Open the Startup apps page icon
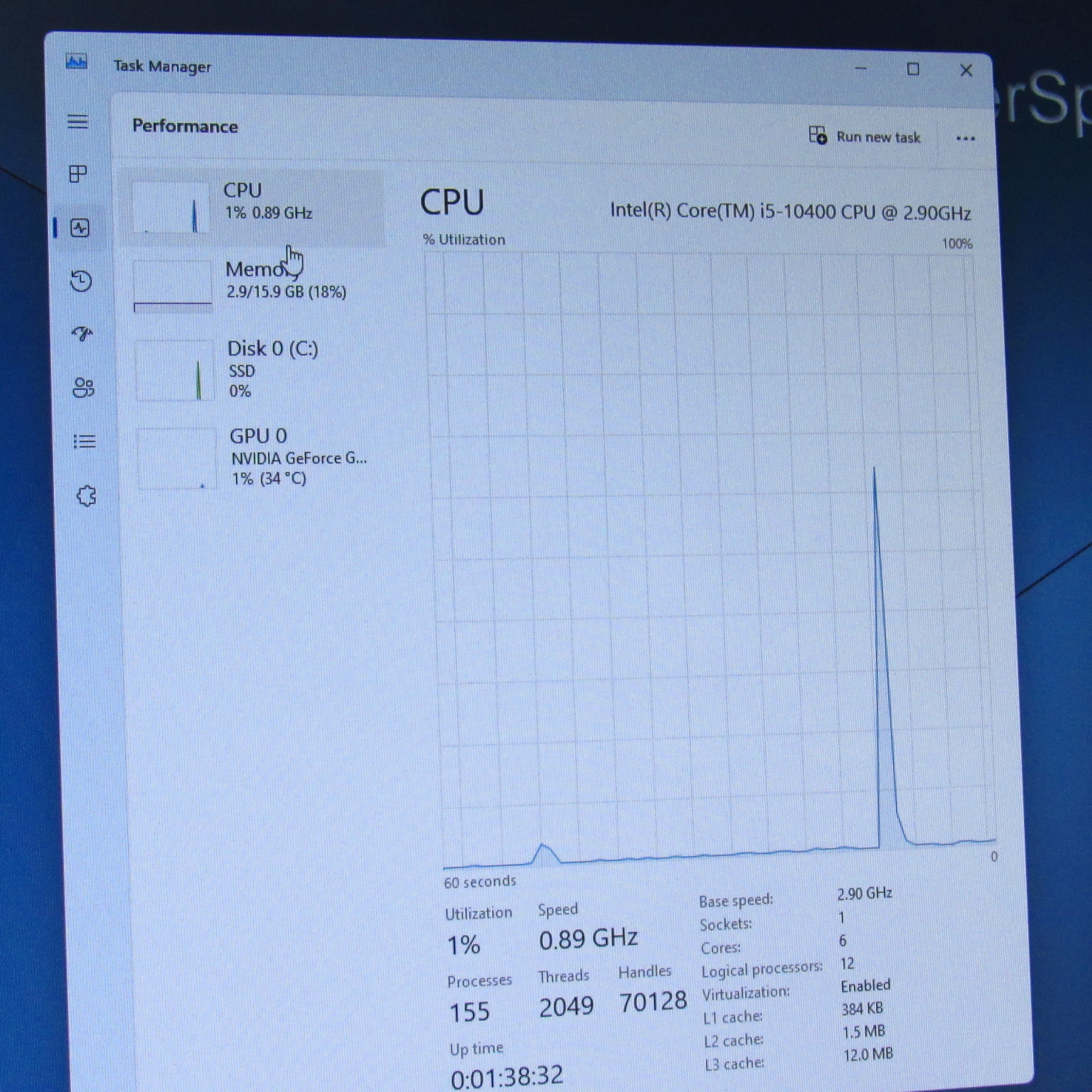Image resolution: width=1092 pixels, height=1092 pixels. (x=82, y=333)
